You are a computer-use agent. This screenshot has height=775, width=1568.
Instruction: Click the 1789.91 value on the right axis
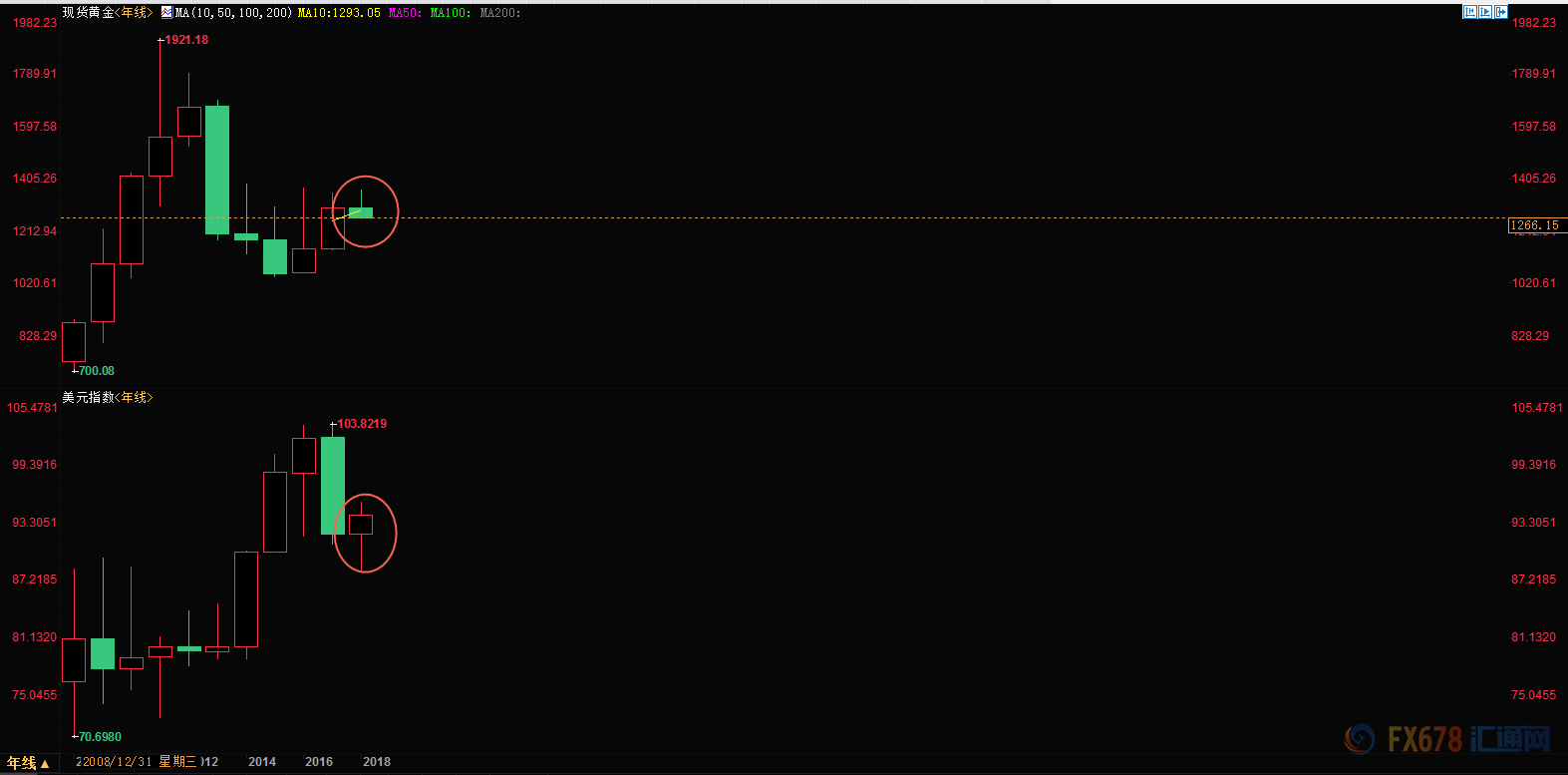click(x=1534, y=74)
